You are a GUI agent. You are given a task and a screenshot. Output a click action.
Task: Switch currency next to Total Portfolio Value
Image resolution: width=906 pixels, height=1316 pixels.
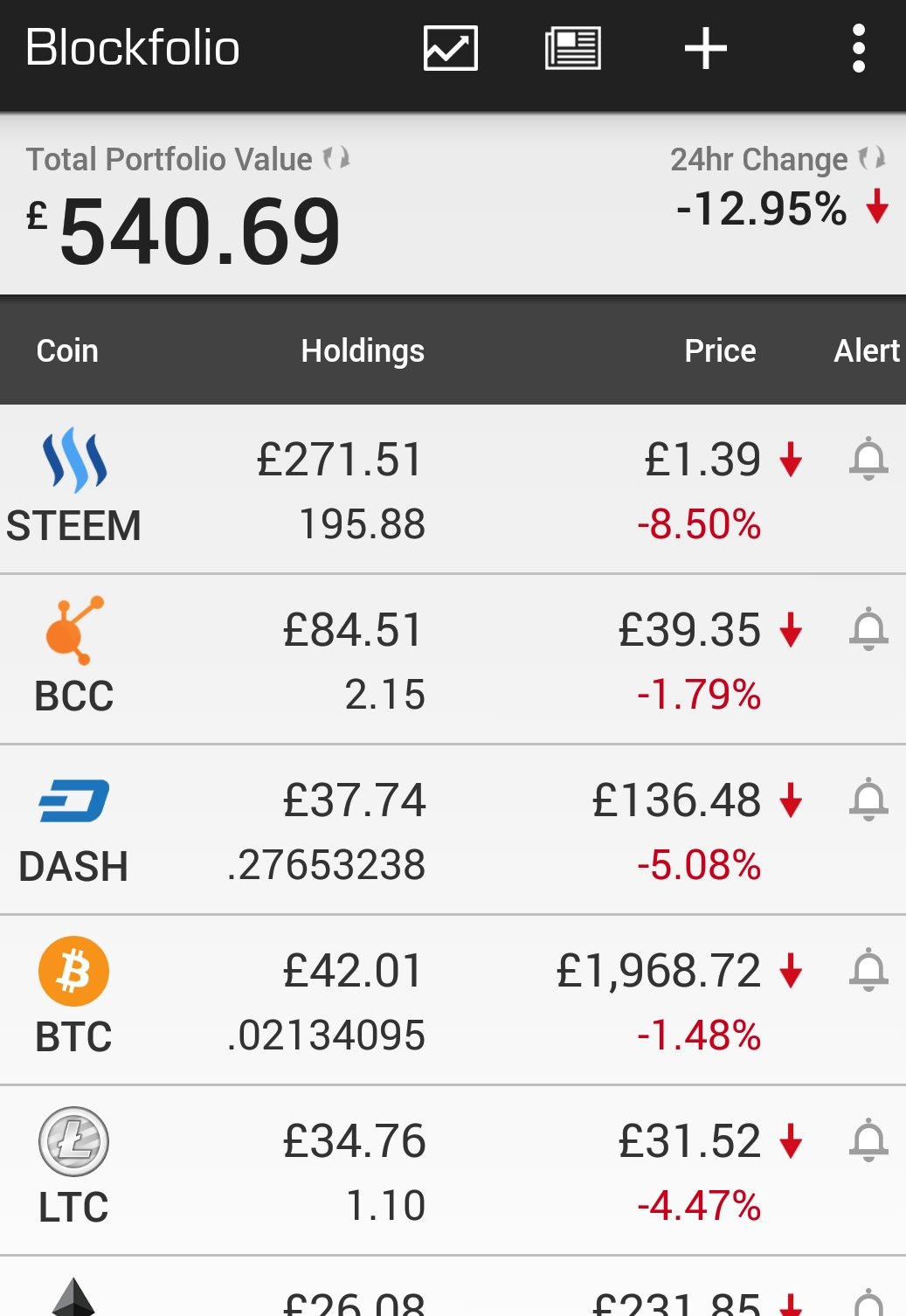point(336,158)
